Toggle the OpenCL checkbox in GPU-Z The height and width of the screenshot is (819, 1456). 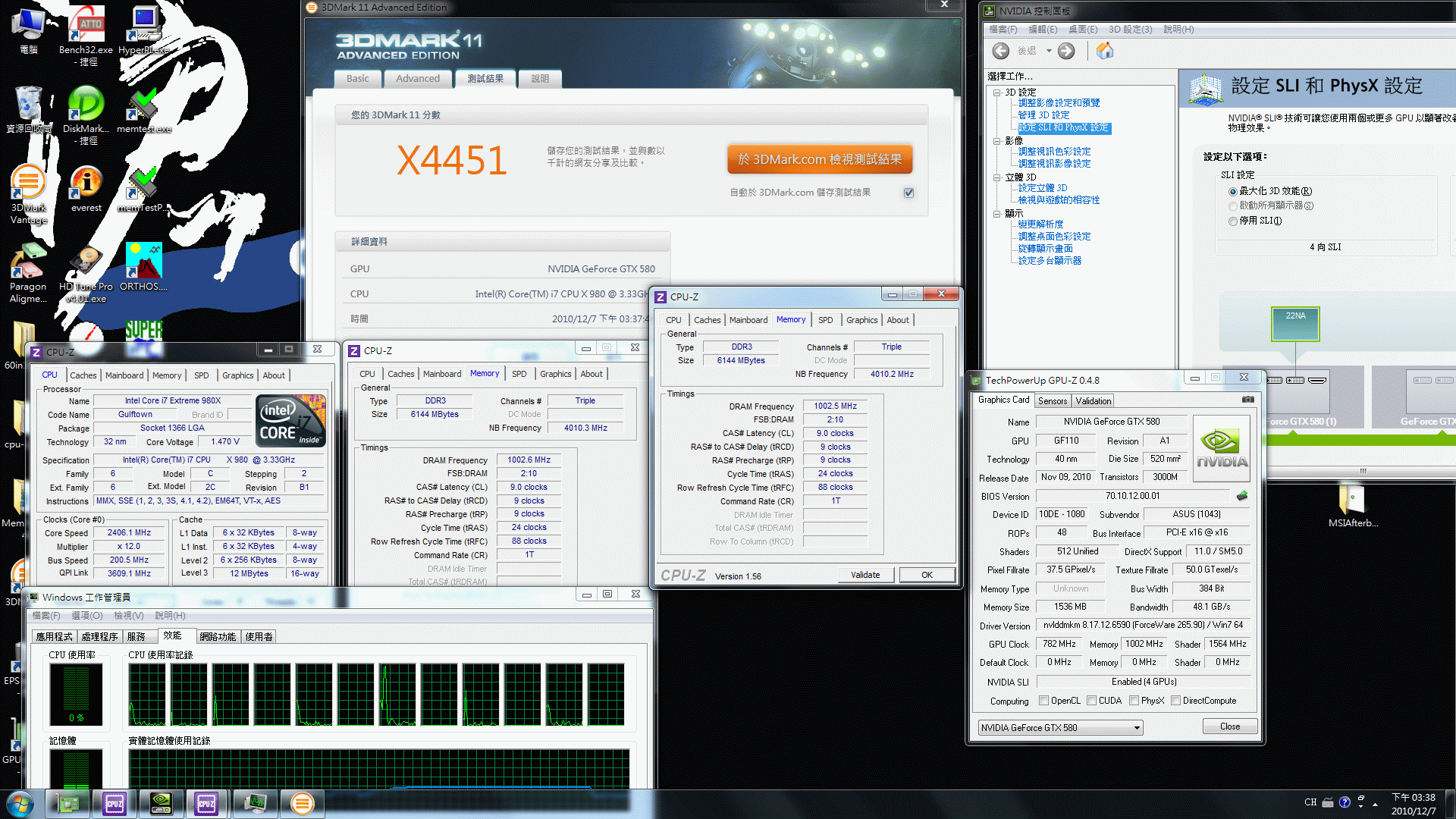[1044, 701]
